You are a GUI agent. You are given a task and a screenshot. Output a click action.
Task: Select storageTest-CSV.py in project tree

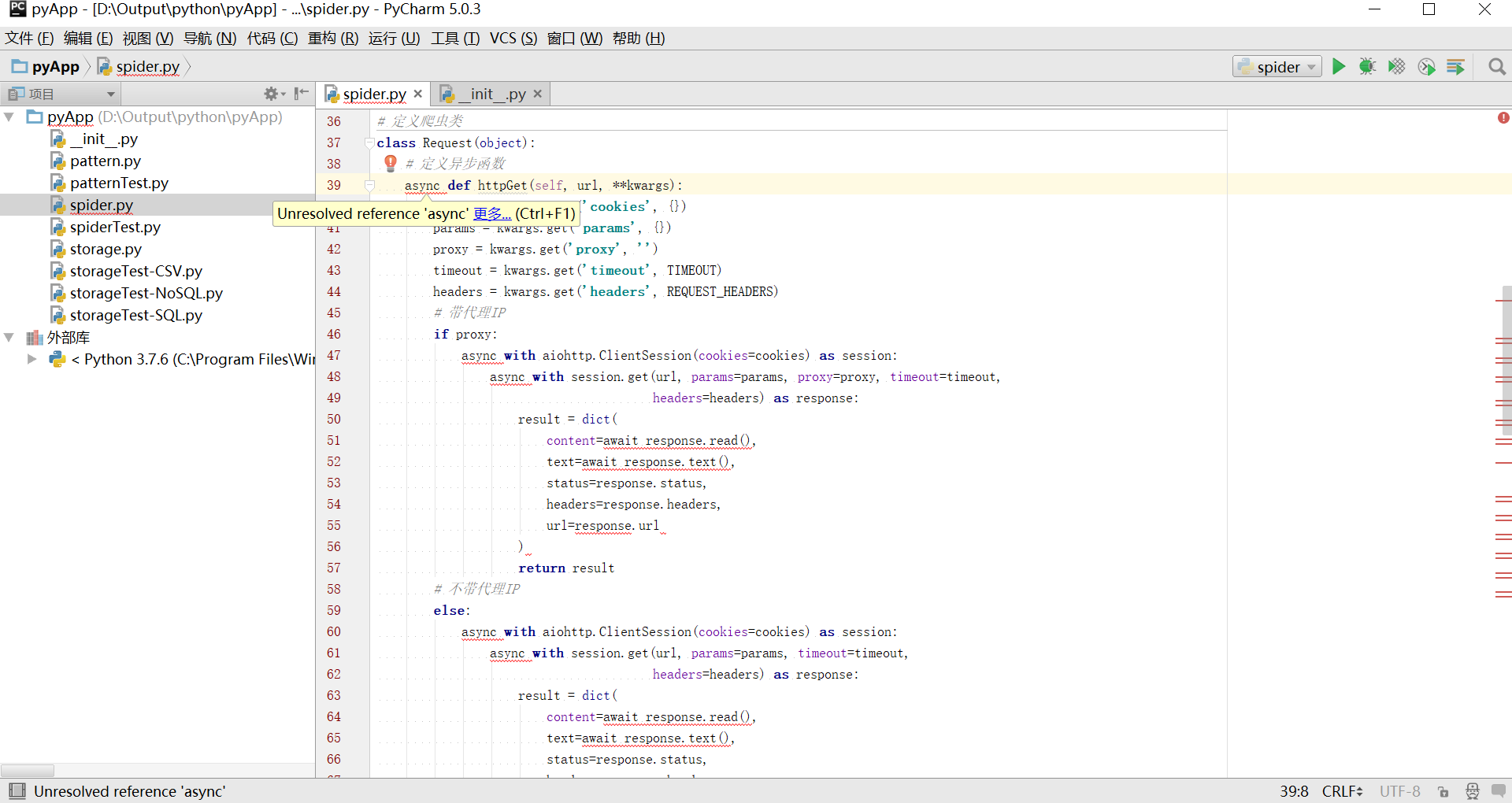coord(135,271)
